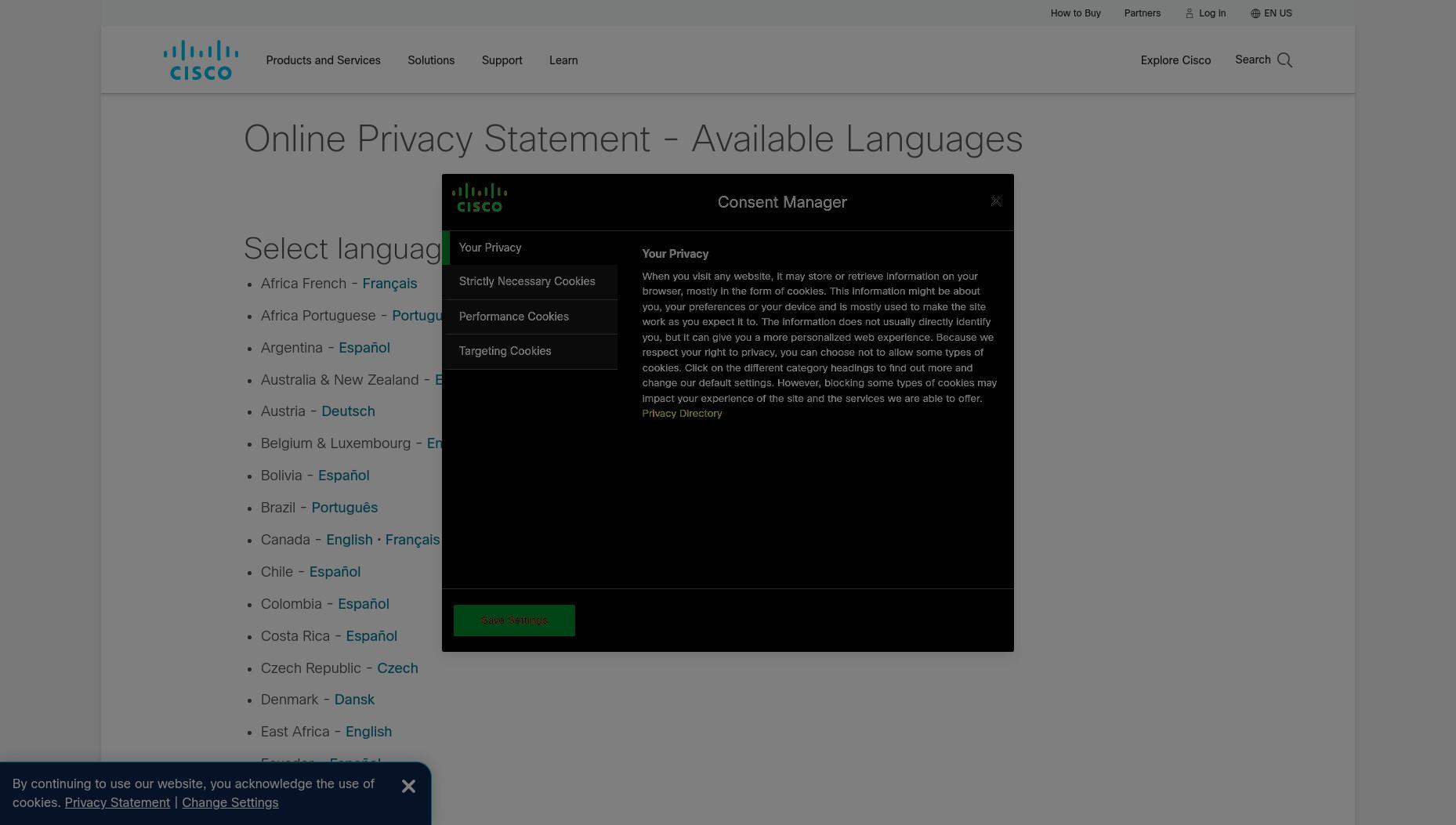Click the How to Buy link
The height and width of the screenshot is (825, 1456).
click(x=1075, y=13)
